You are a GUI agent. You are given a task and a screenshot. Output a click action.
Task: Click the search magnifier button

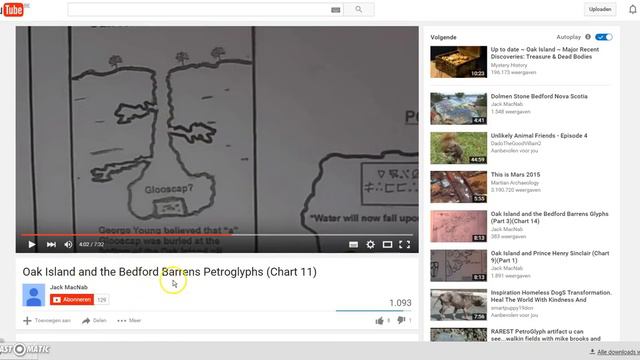[358, 9]
